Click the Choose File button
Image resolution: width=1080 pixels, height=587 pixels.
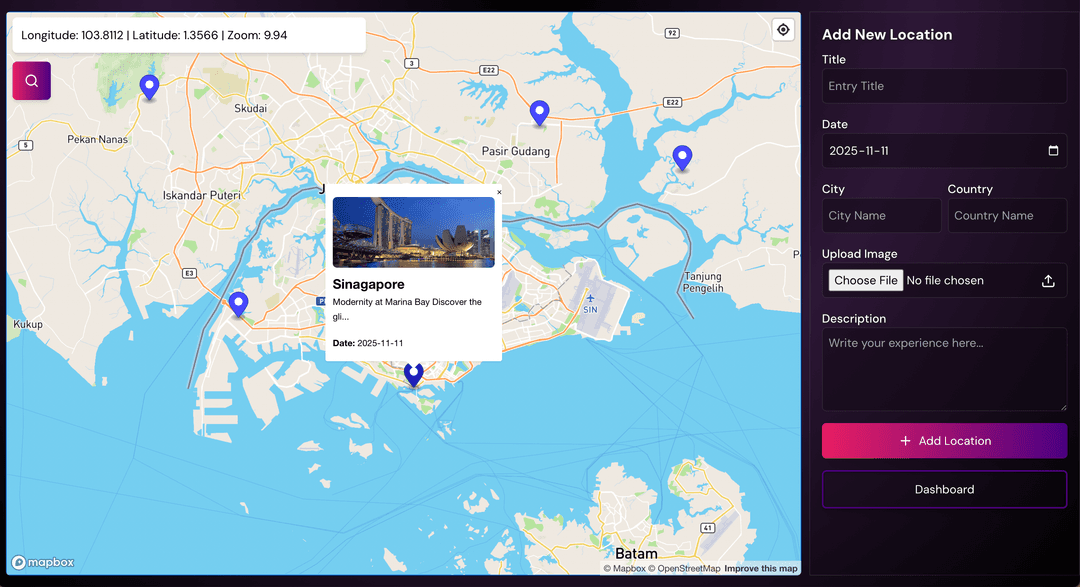pos(866,281)
